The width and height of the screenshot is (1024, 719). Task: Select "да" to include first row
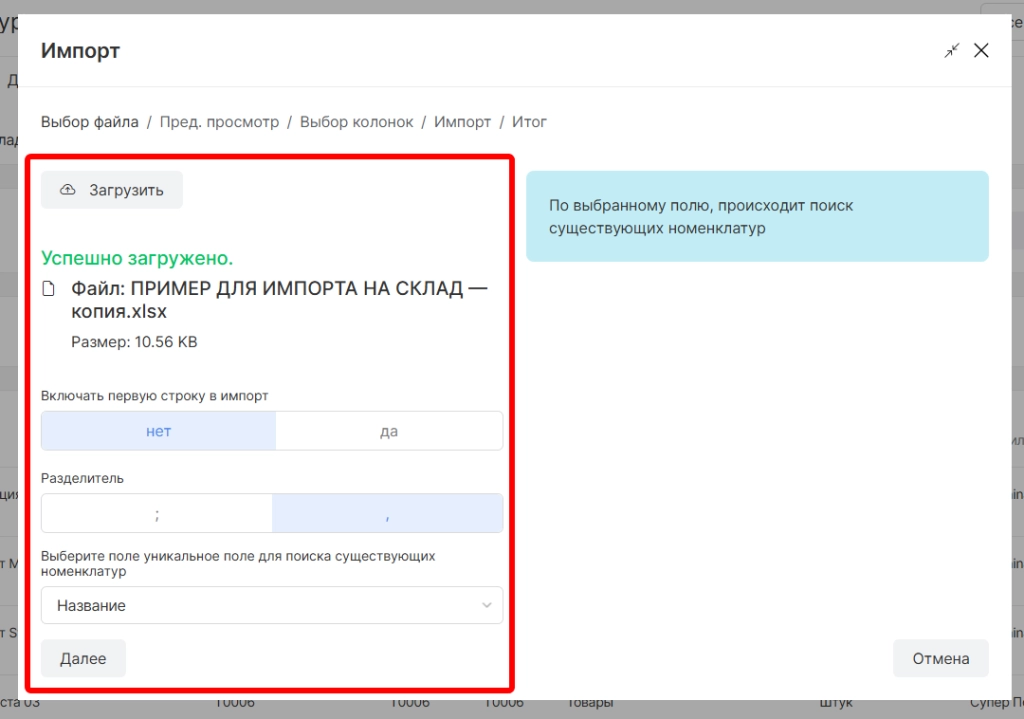389,431
